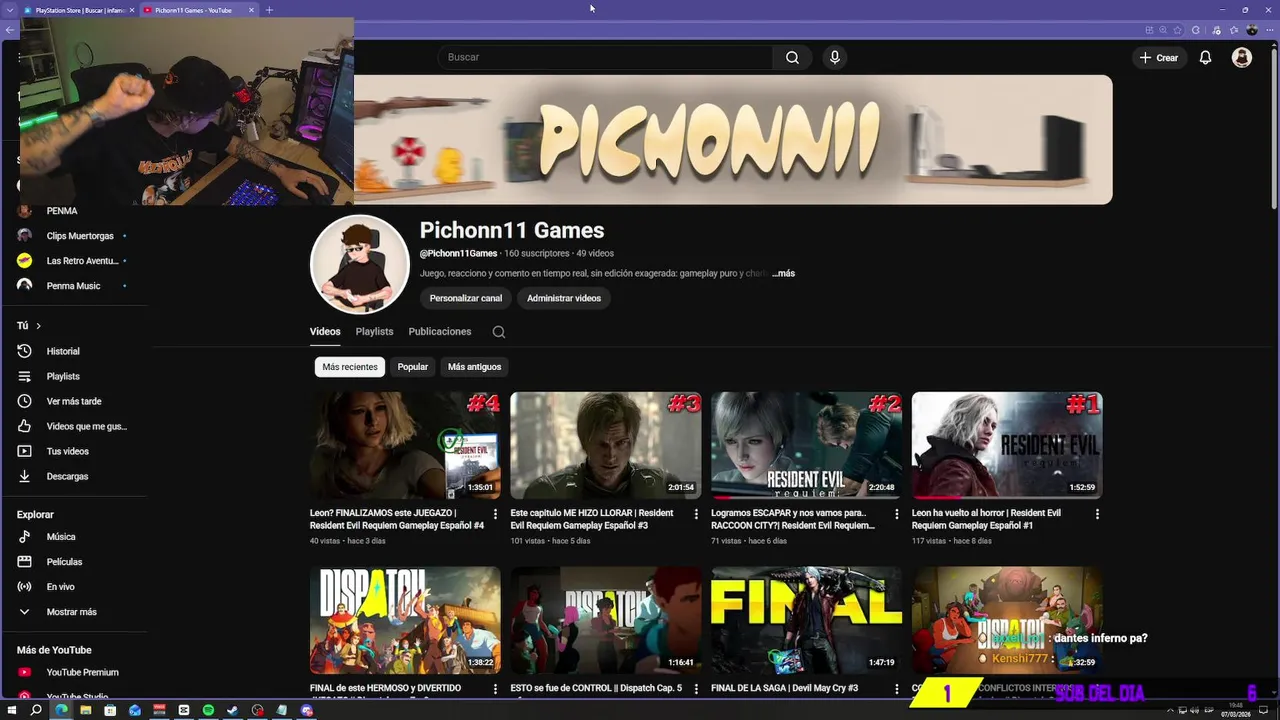Viewport: 1280px width, 720px height.
Task: Open options menu for ESTO se fue de CONTROL video
Action: click(695, 689)
